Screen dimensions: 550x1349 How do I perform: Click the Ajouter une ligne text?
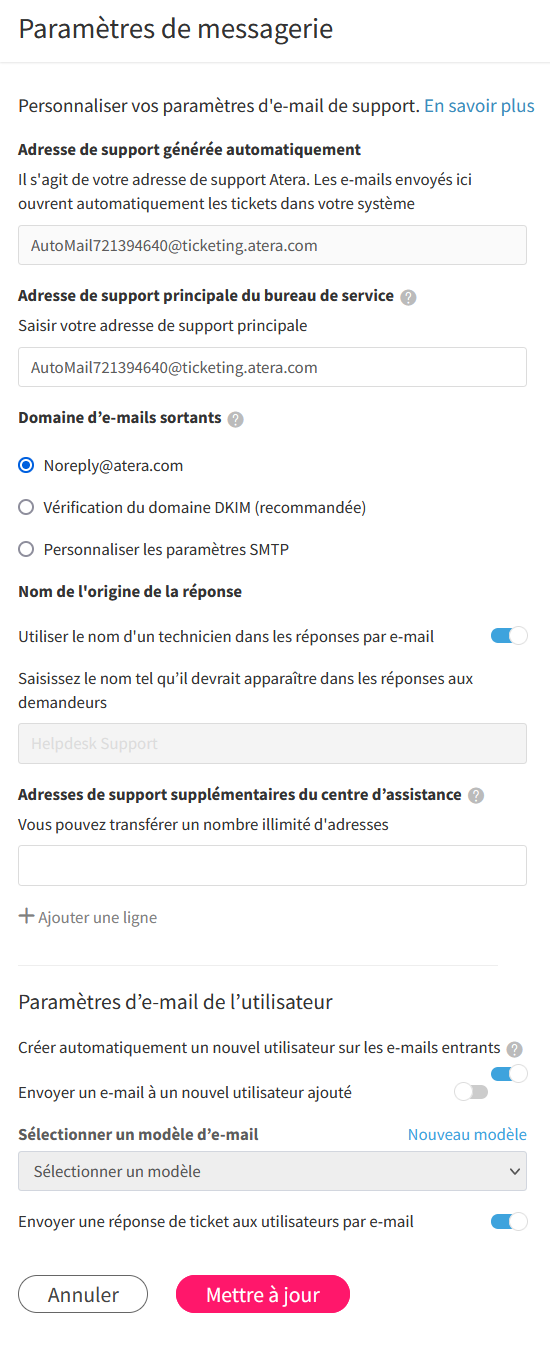97,917
